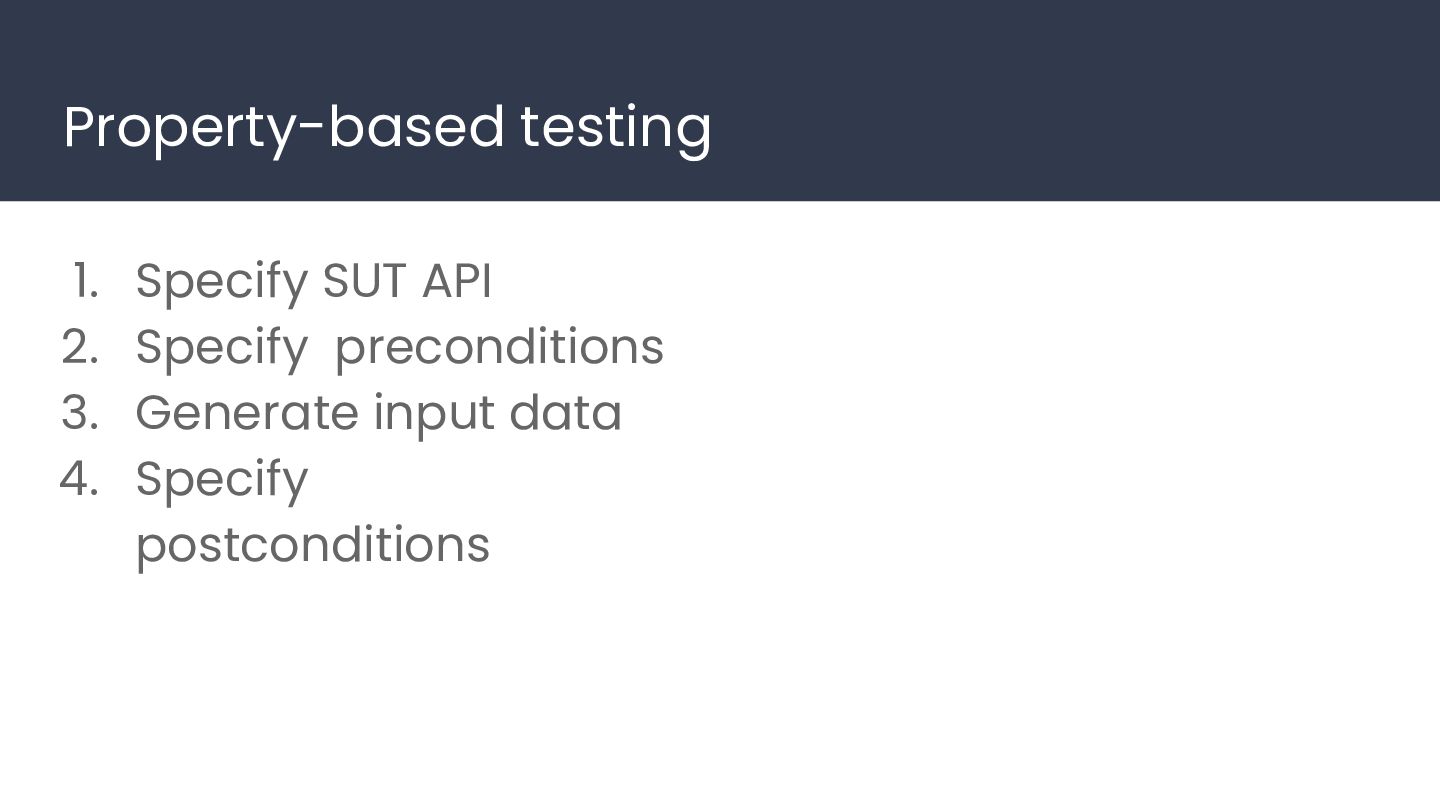Click the word "Generate" in third item
Screen dimensions: 1440x810
(x=246, y=413)
